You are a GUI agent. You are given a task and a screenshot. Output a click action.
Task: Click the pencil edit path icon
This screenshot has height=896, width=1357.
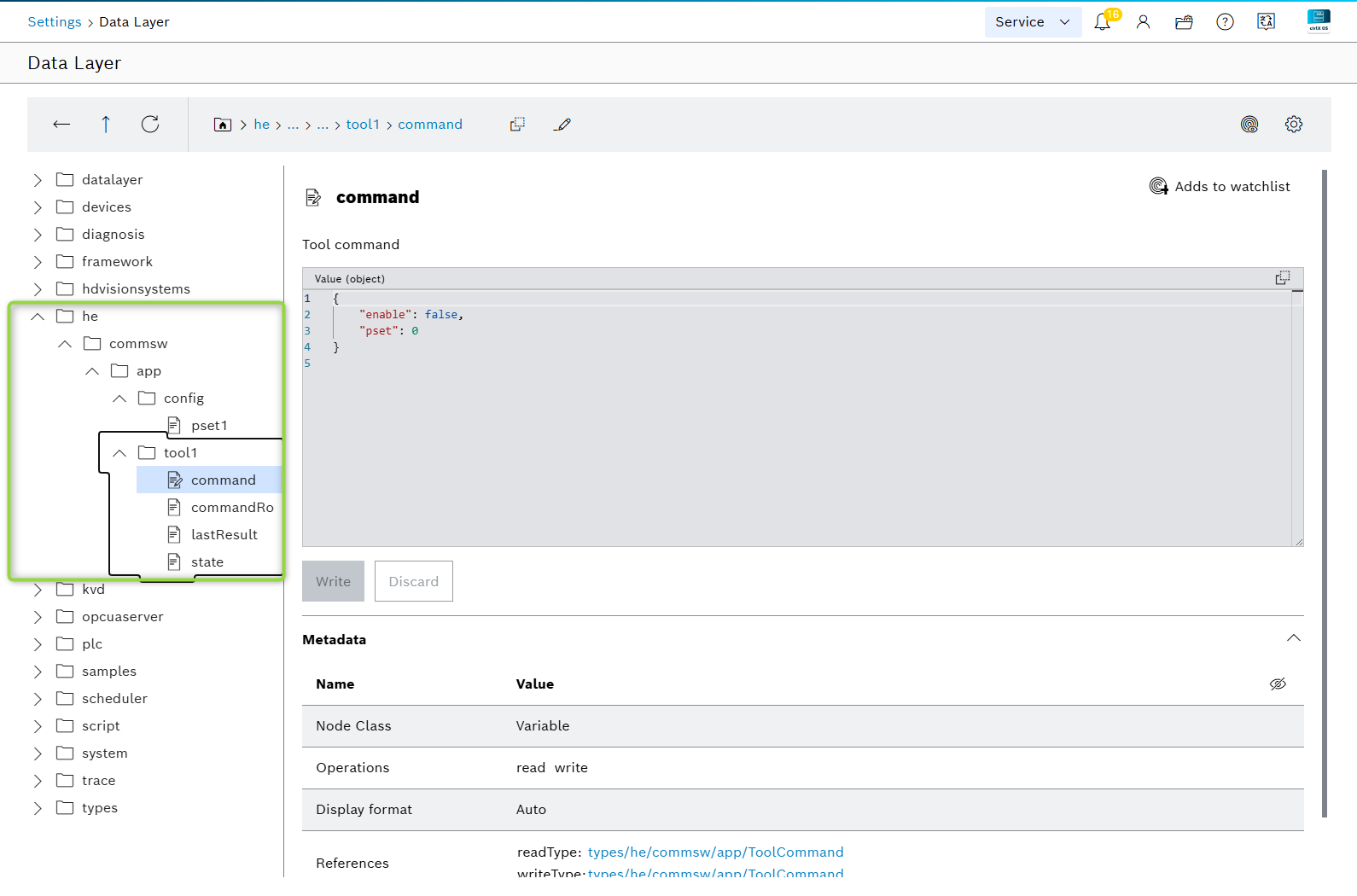click(562, 125)
